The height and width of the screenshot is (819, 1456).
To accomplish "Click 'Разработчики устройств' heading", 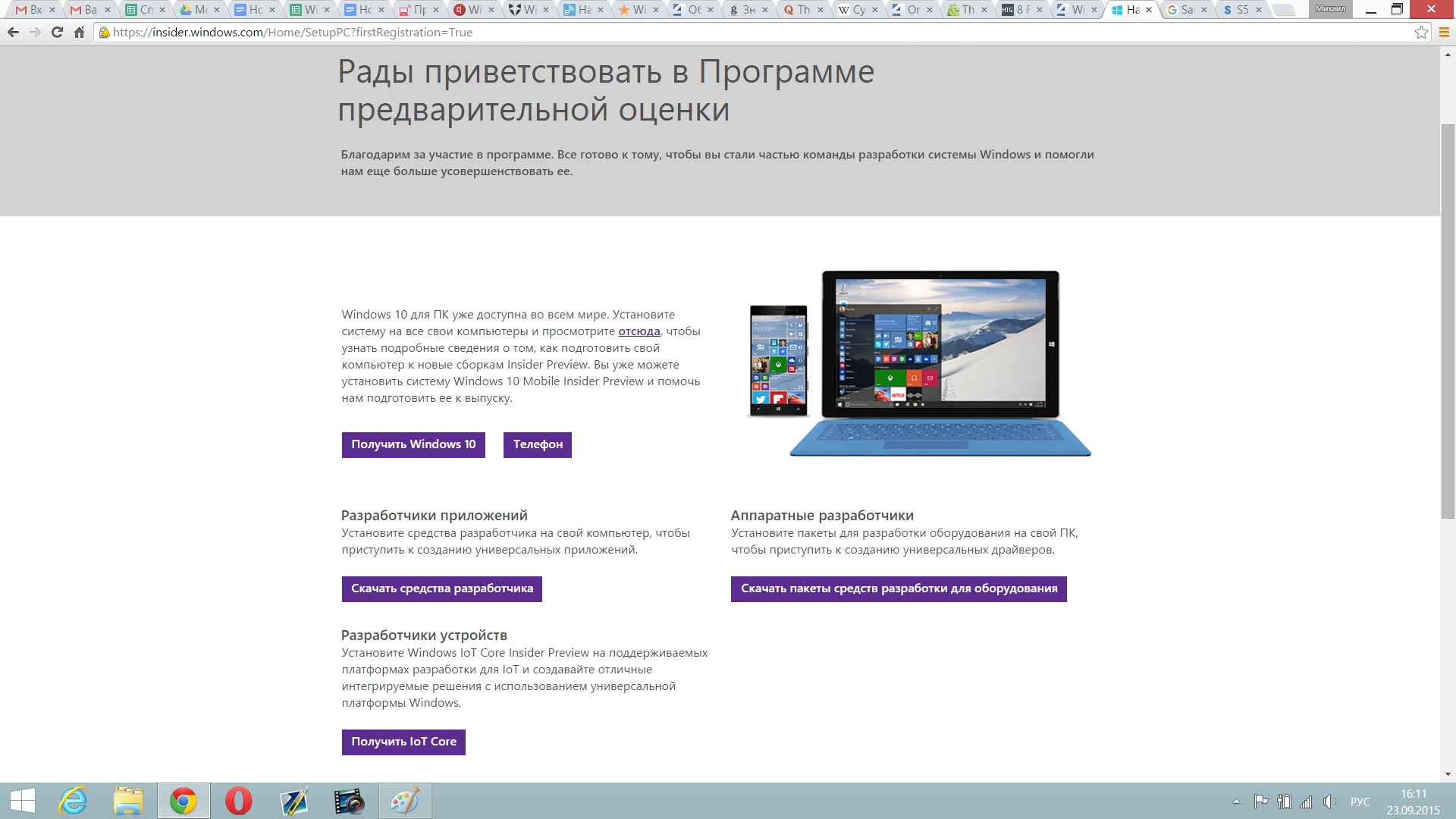I will [424, 635].
